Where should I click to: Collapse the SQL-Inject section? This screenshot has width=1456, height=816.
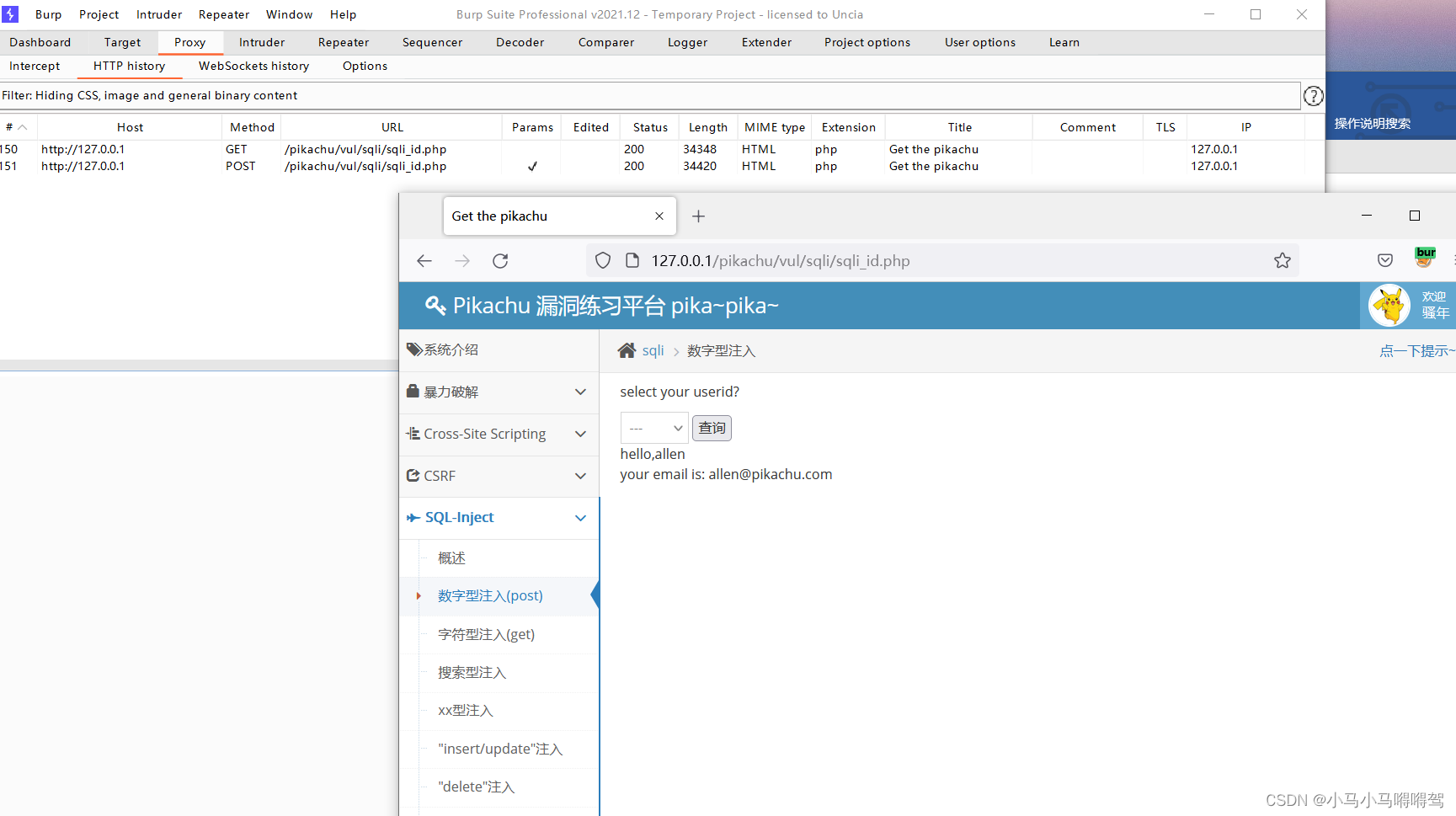[x=499, y=518]
